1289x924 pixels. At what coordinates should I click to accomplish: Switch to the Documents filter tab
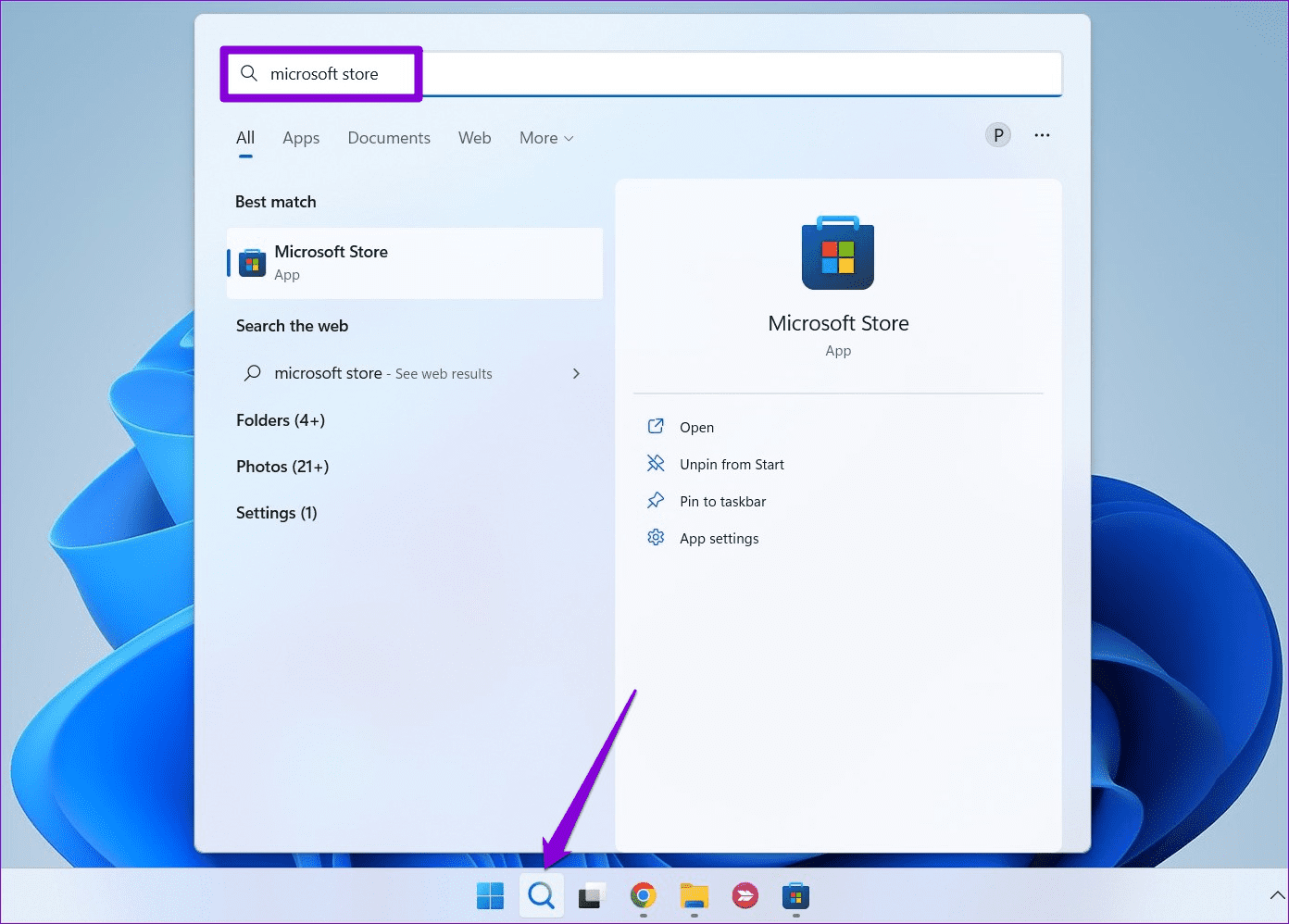coord(389,138)
